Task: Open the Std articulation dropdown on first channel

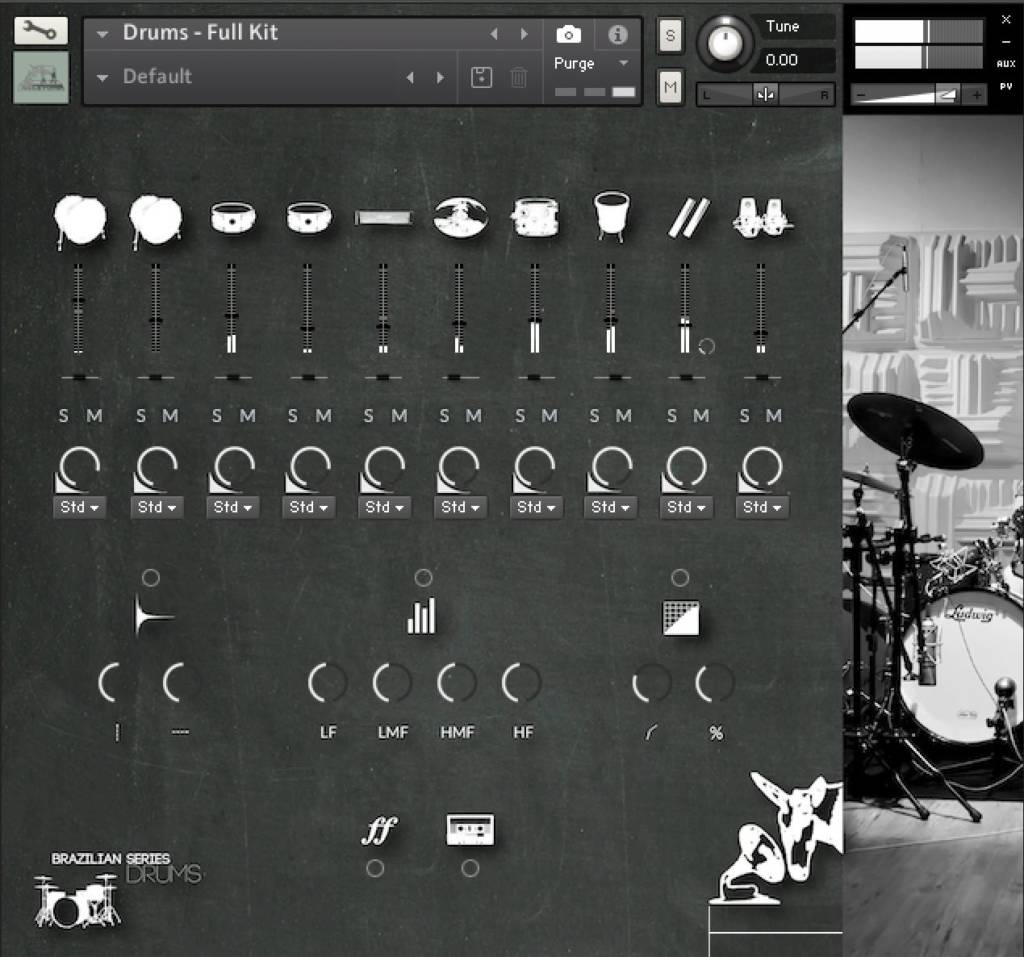Action: 79,507
